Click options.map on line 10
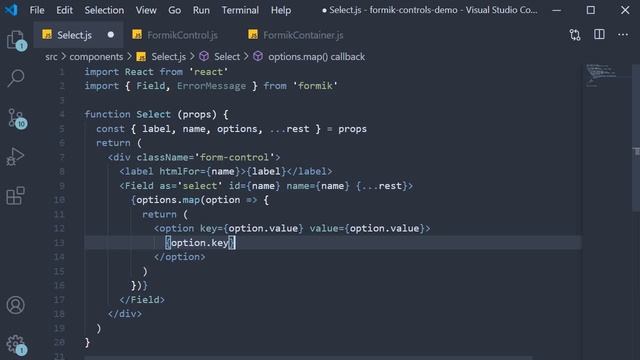This screenshot has width=640, height=360. (x=168, y=200)
